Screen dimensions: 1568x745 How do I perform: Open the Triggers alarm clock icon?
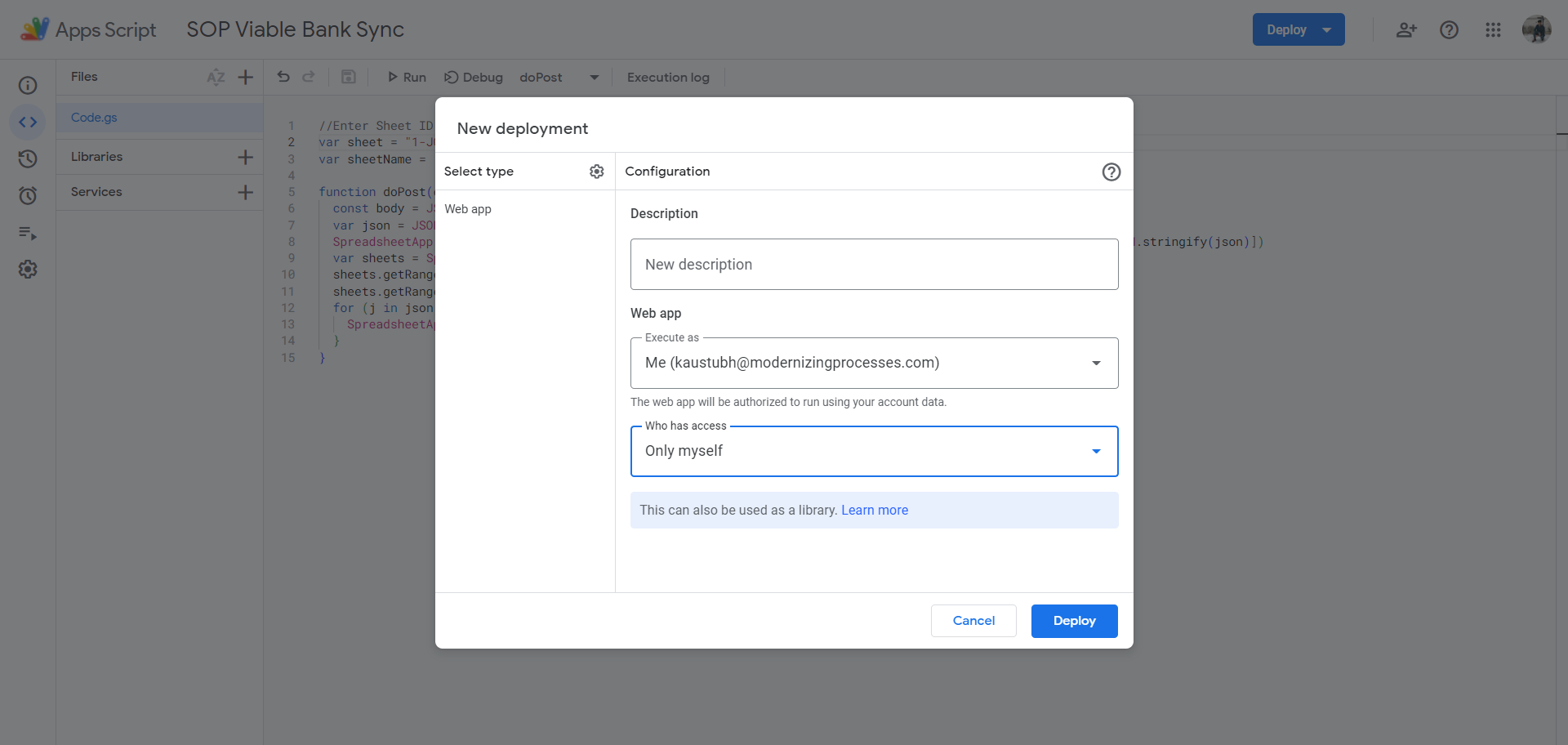pyautogui.click(x=28, y=195)
